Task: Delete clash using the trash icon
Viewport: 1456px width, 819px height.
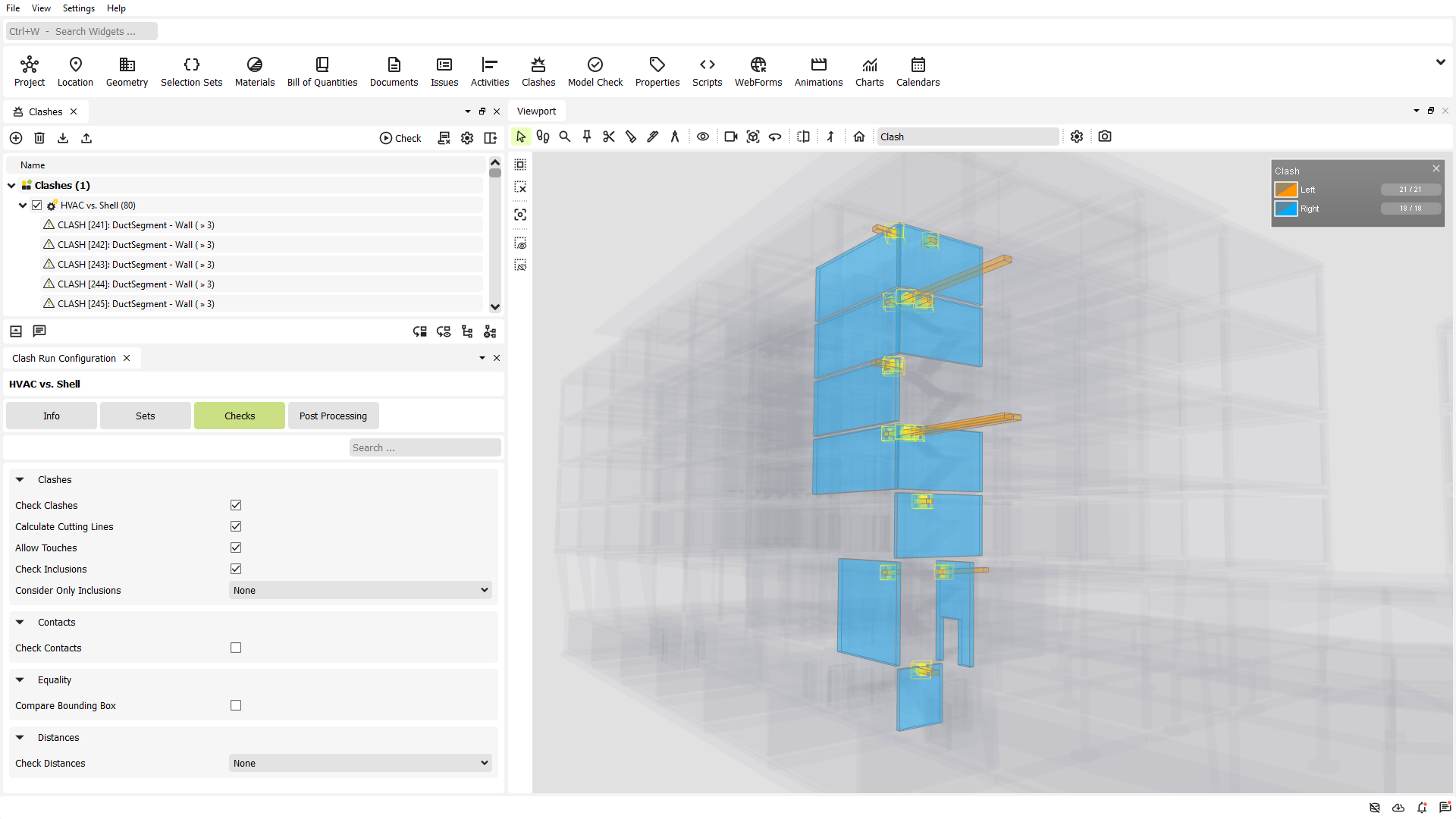Action: (x=39, y=138)
